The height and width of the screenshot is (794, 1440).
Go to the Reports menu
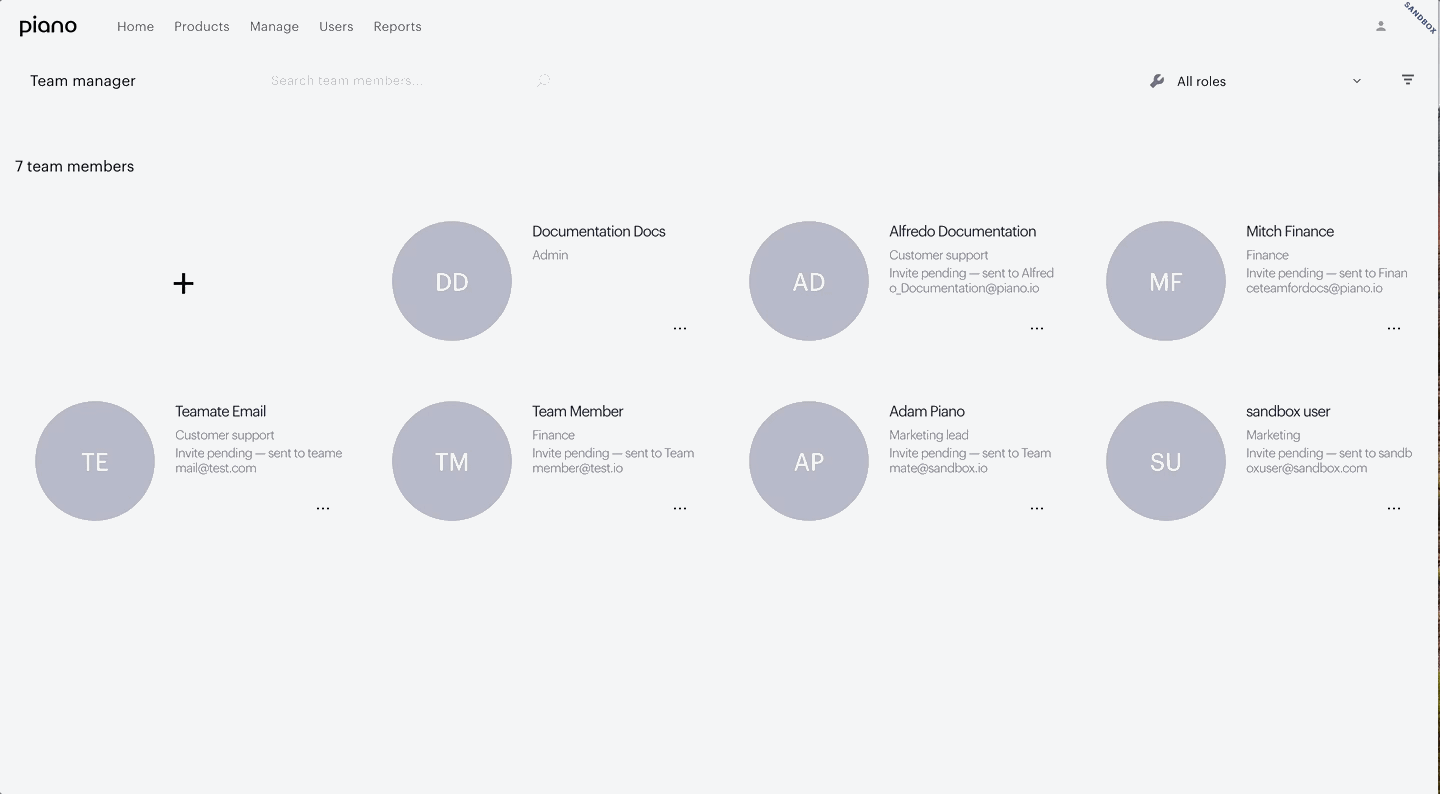397,27
